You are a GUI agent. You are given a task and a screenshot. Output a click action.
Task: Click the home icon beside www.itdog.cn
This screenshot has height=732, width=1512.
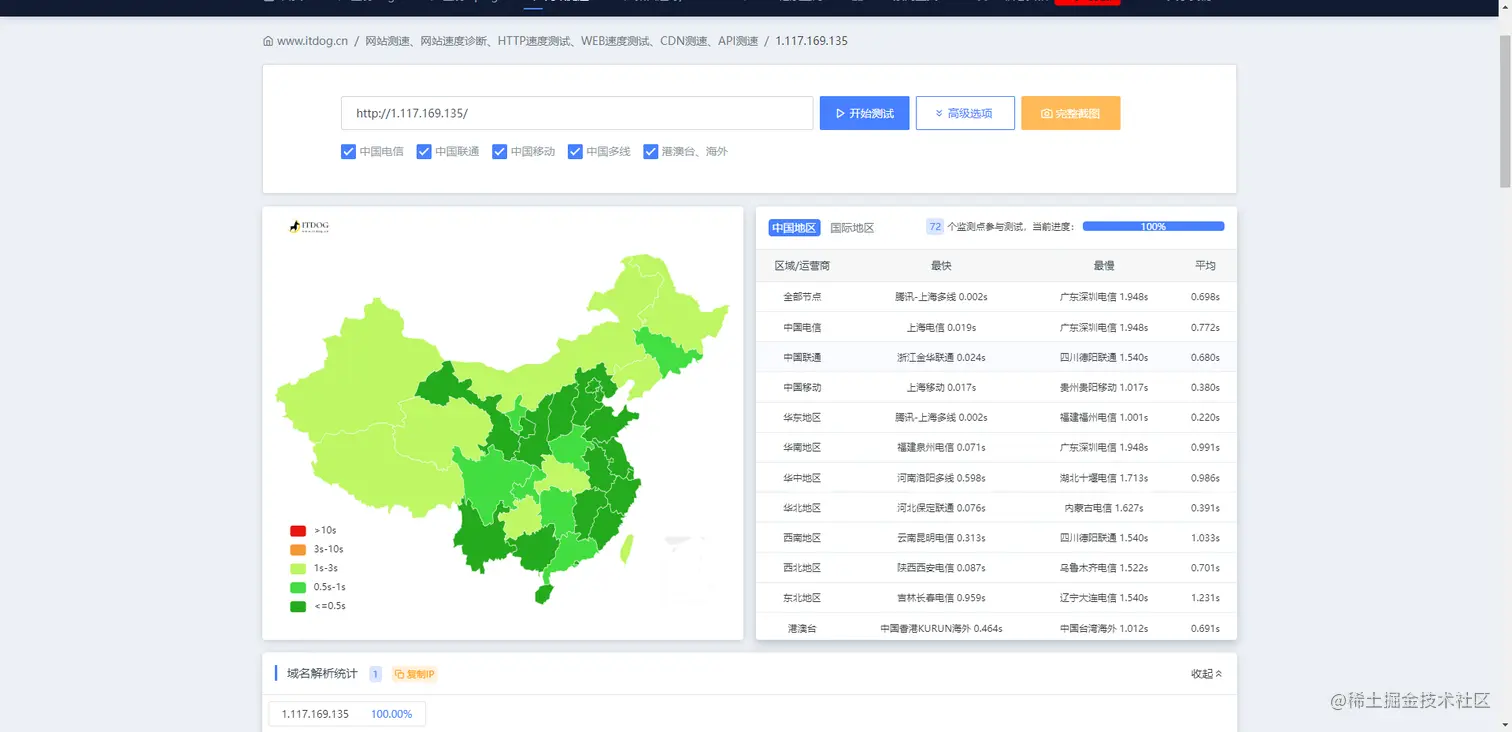(x=268, y=41)
